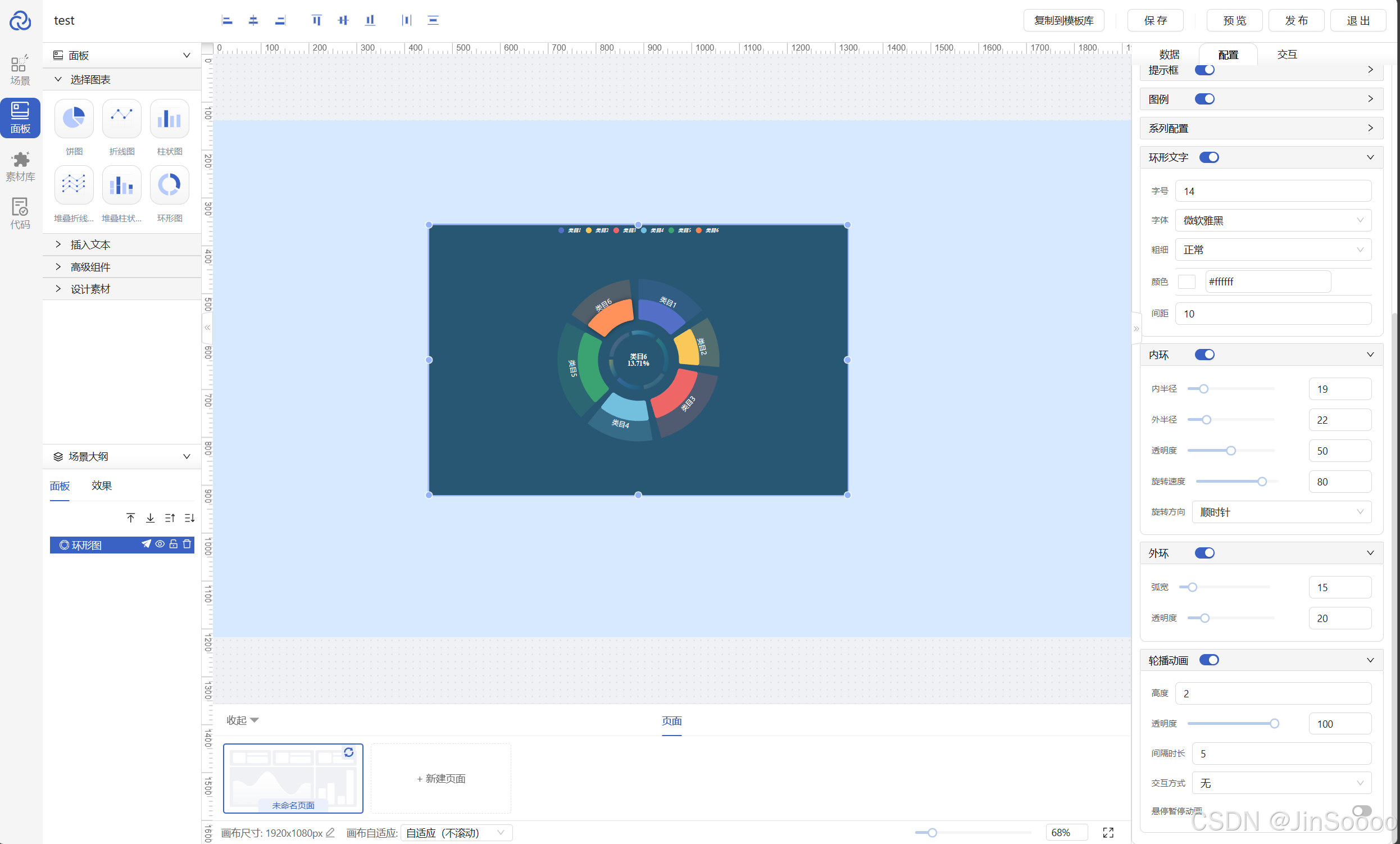Click the align left toolbar icon

coord(227,20)
